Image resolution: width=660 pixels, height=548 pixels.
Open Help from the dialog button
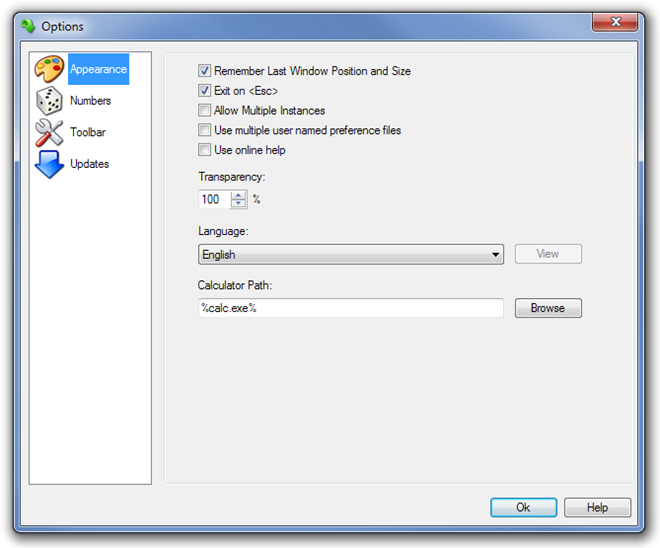click(597, 508)
